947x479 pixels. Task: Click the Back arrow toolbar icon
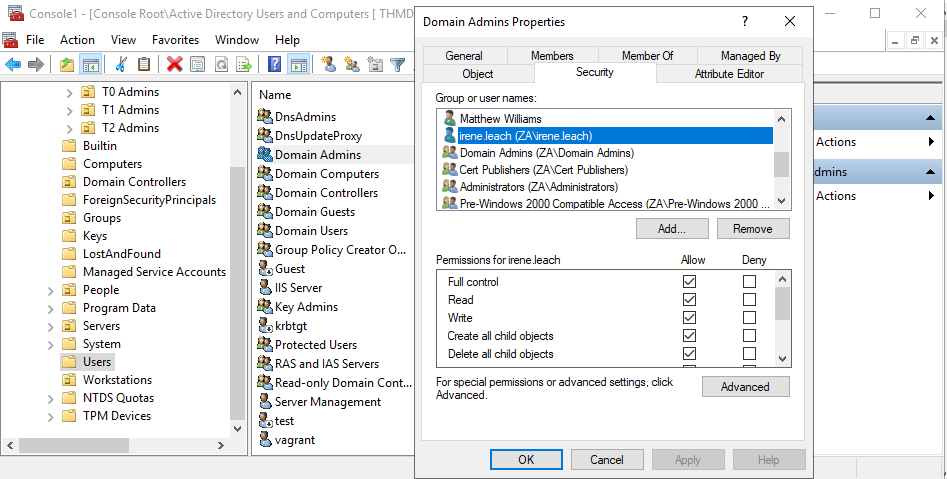[13, 64]
